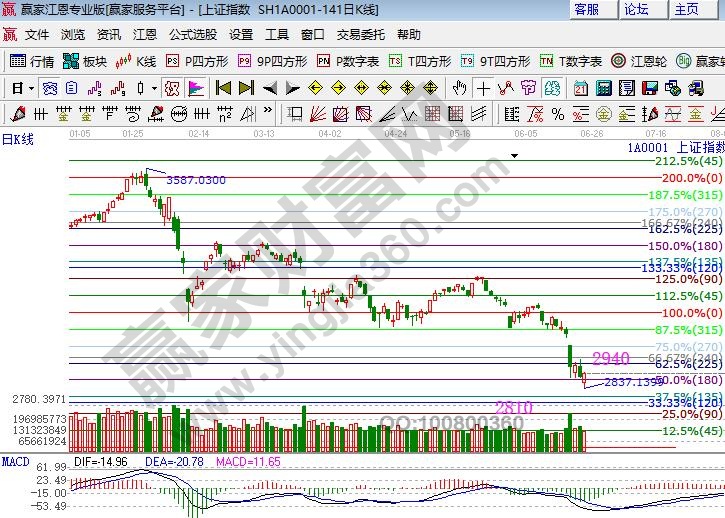Image resolution: width=725 pixels, height=518 pixels.
Task: Open the 交易委托 menu
Action: point(361,34)
